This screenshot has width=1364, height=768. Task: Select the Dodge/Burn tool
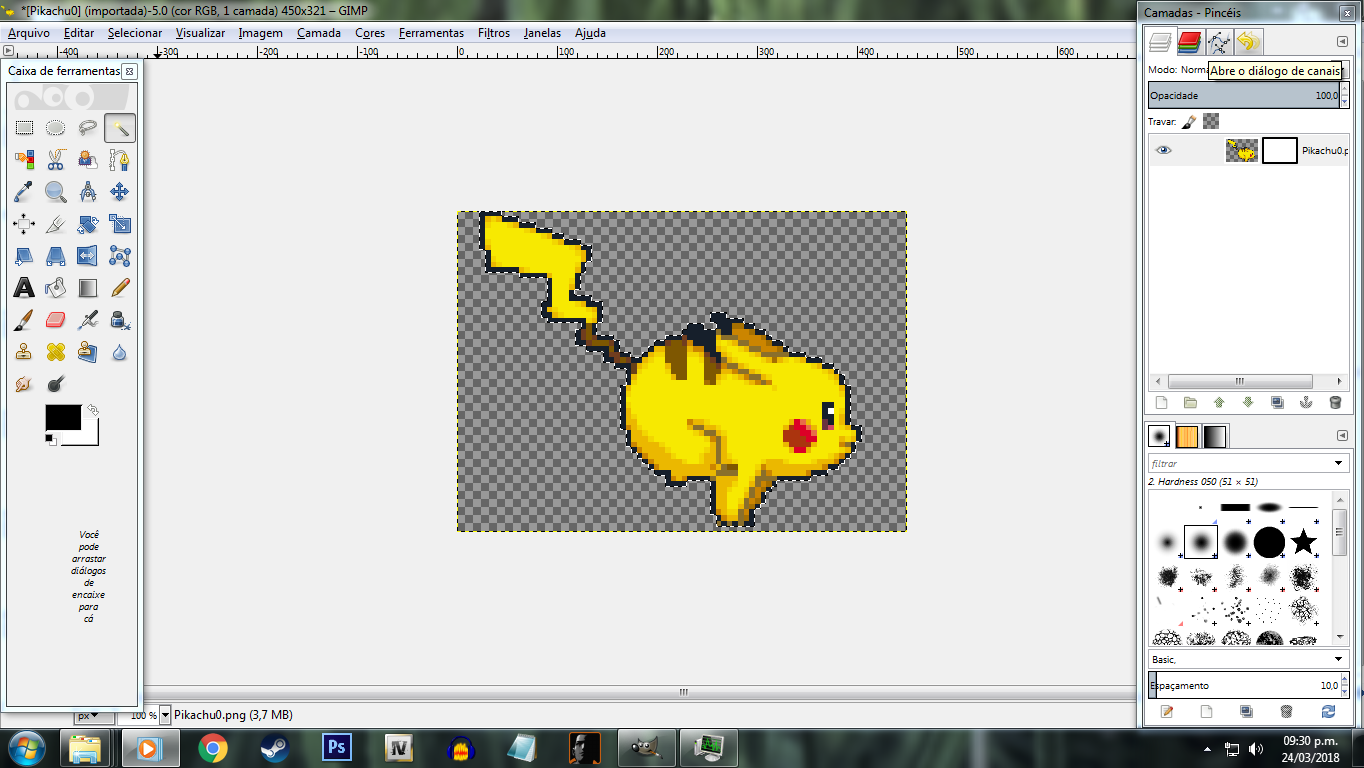tap(56, 384)
